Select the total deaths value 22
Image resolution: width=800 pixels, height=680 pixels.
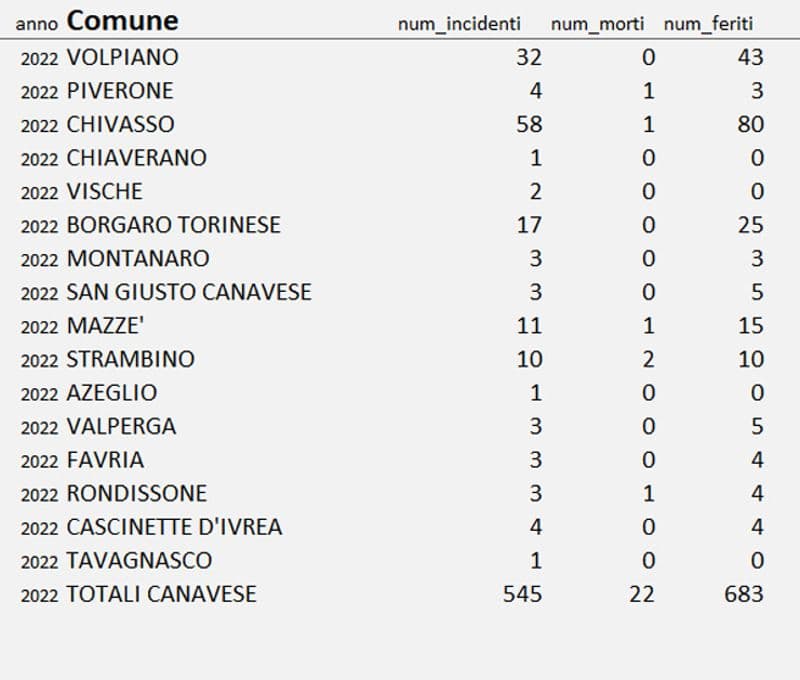coord(642,594)
